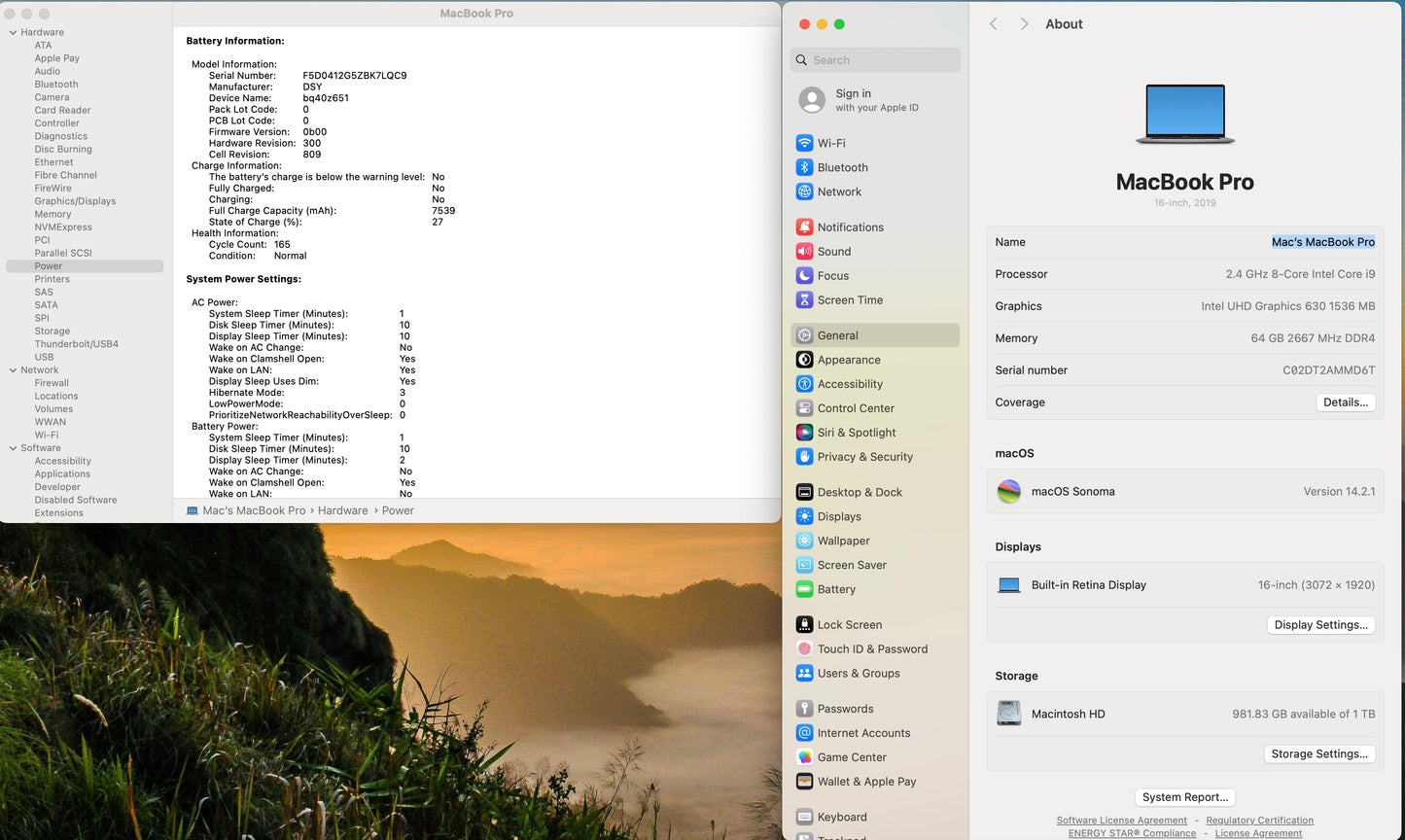The image size is (1405, 840).
Task: Click the Full Charge Capacity value 7539
Action: [x=443, y=211]
